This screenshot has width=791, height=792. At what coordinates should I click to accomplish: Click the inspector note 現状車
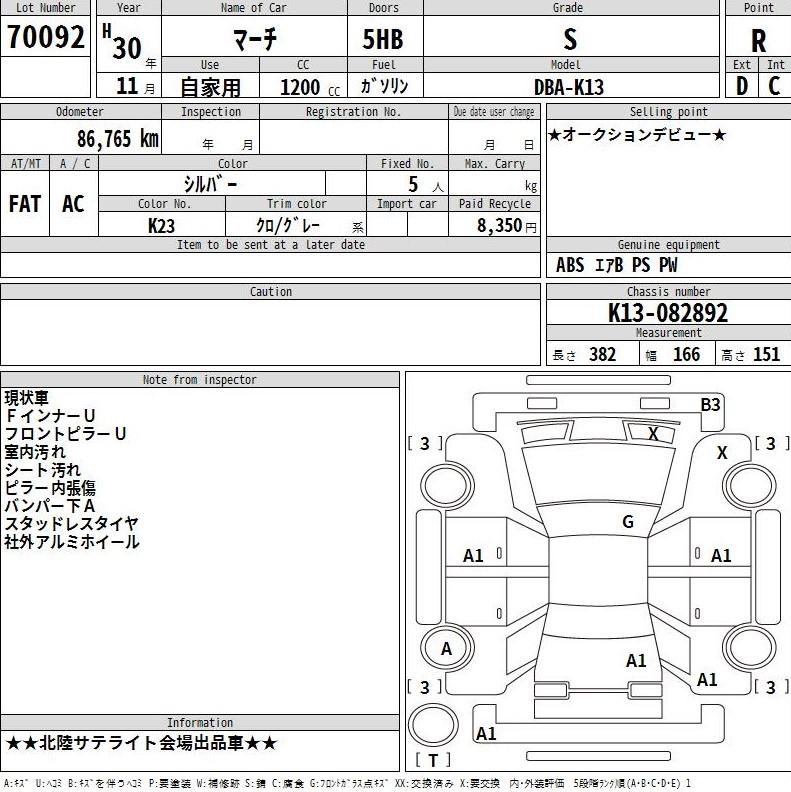pos(26,398)
